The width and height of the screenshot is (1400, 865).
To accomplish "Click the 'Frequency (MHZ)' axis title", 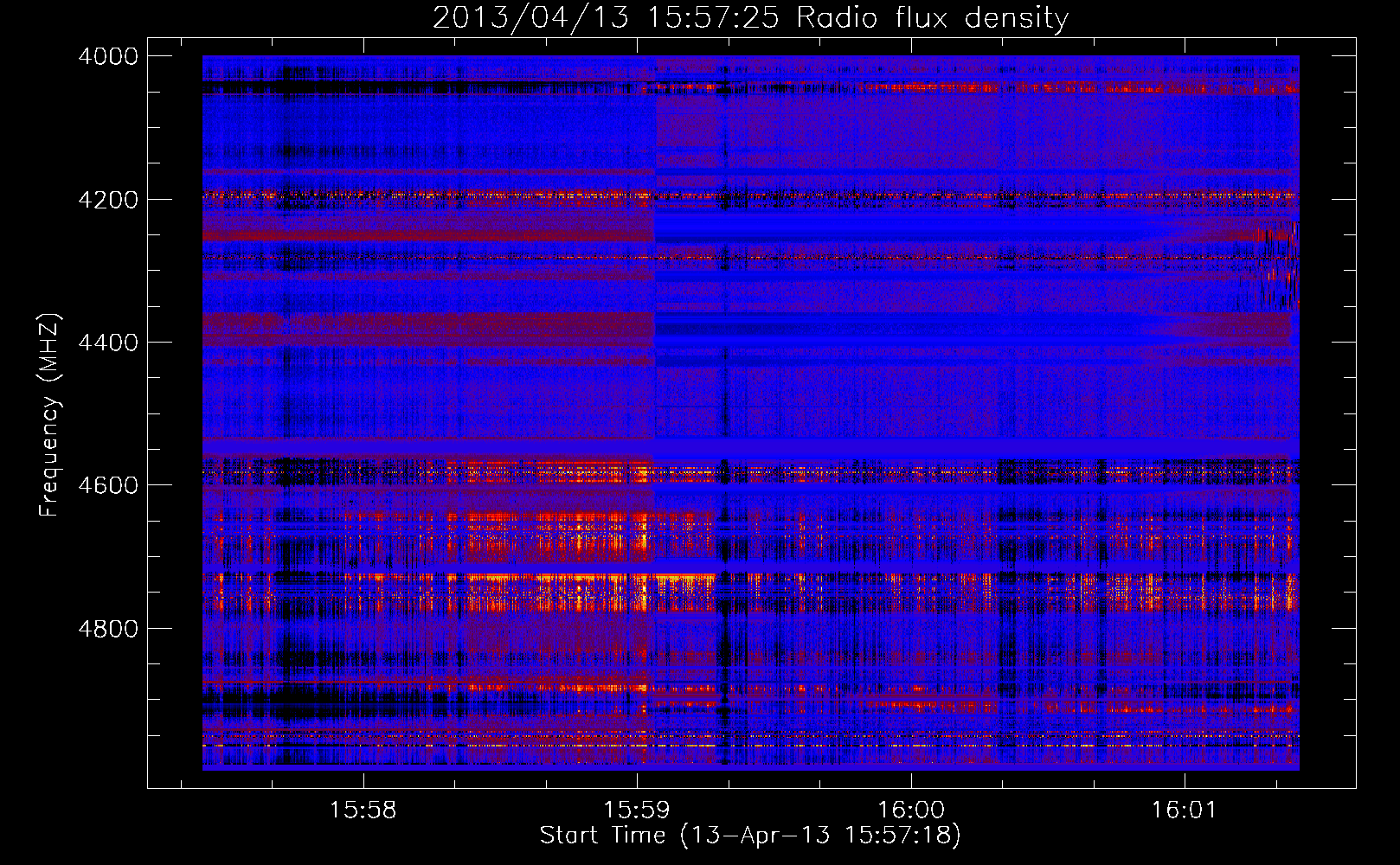I will tap(50, 415).
